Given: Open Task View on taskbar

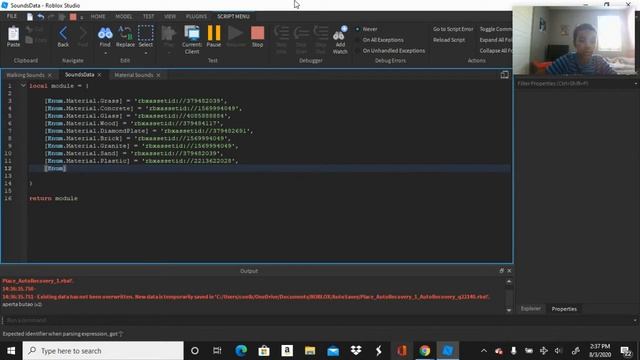Looking at the screenshot, I should pyautogui.click(x=217, y=351).
